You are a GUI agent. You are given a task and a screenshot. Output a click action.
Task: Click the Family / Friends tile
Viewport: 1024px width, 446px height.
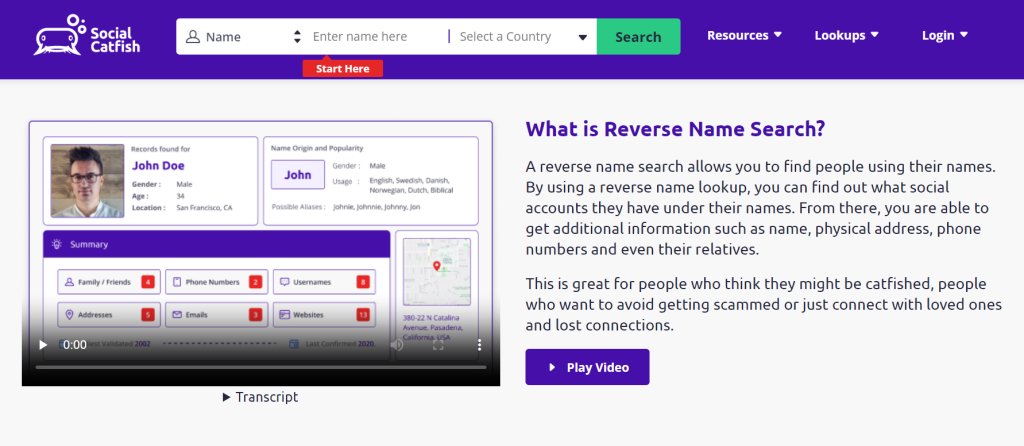pyautogui.click(x=108, y=282)
